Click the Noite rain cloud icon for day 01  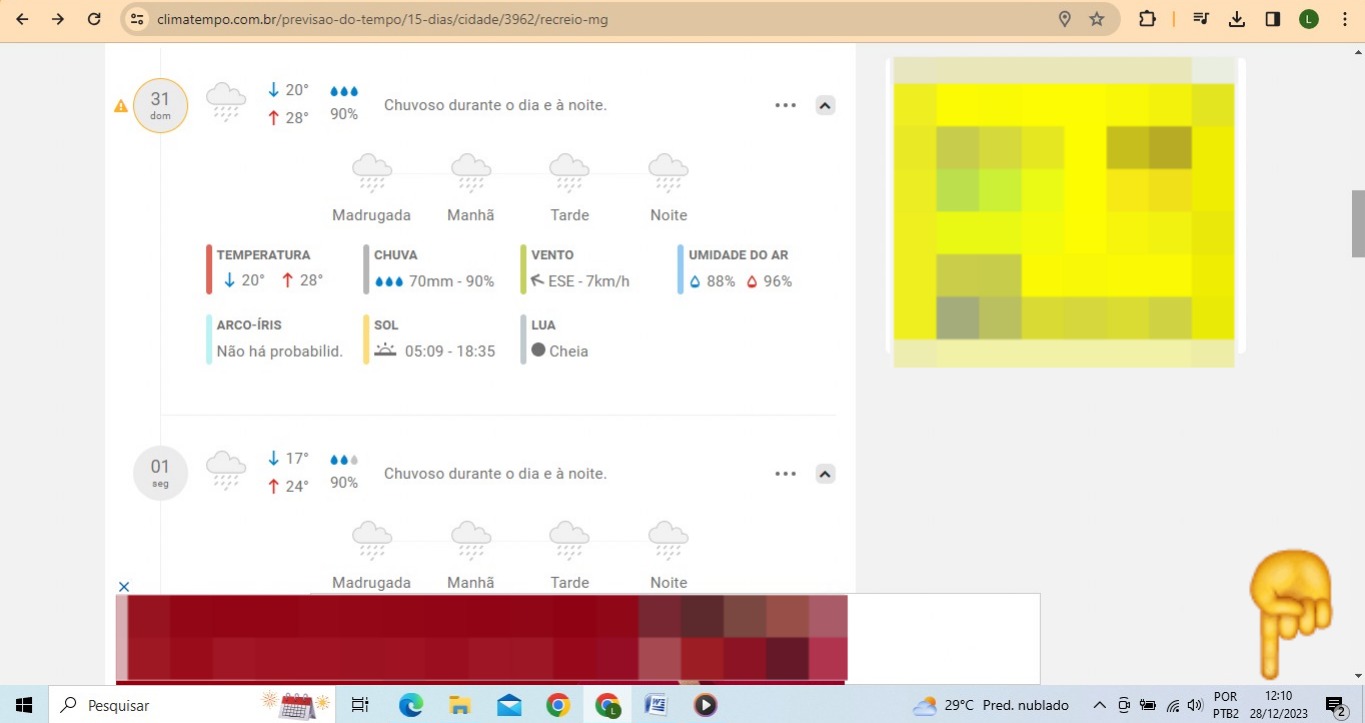668,541
